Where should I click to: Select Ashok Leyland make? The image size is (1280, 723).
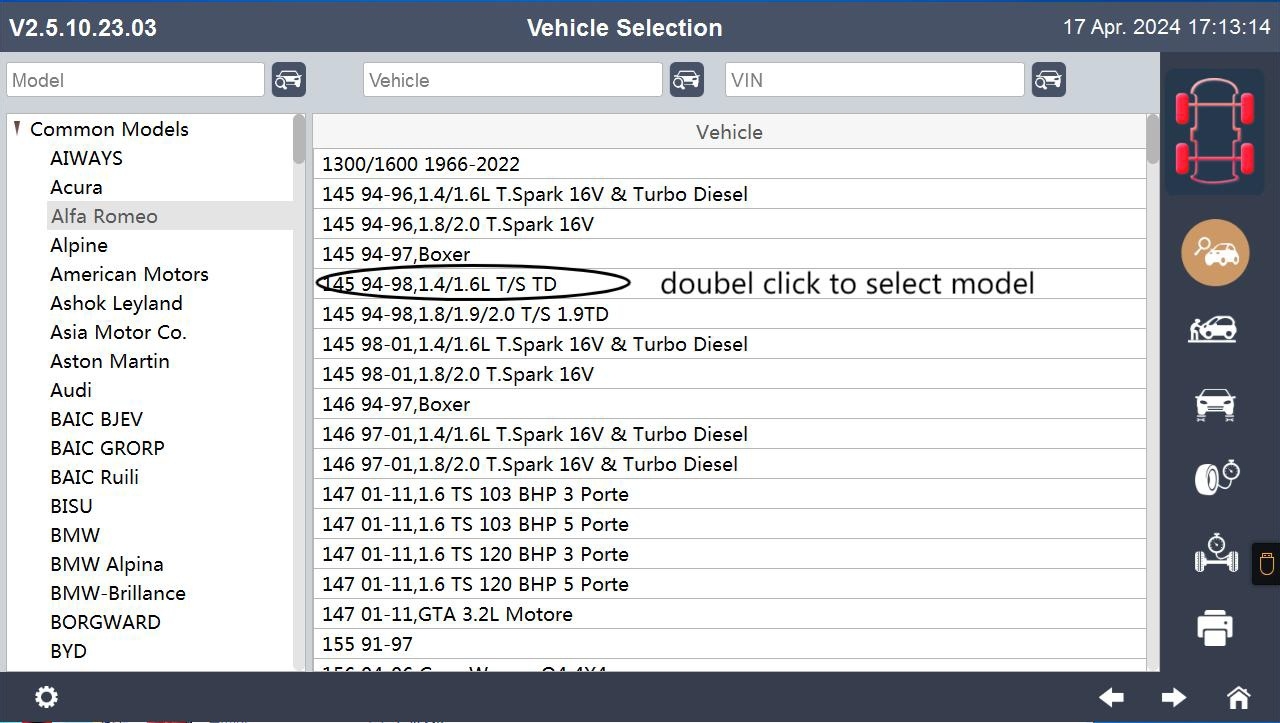click(116, 303)
